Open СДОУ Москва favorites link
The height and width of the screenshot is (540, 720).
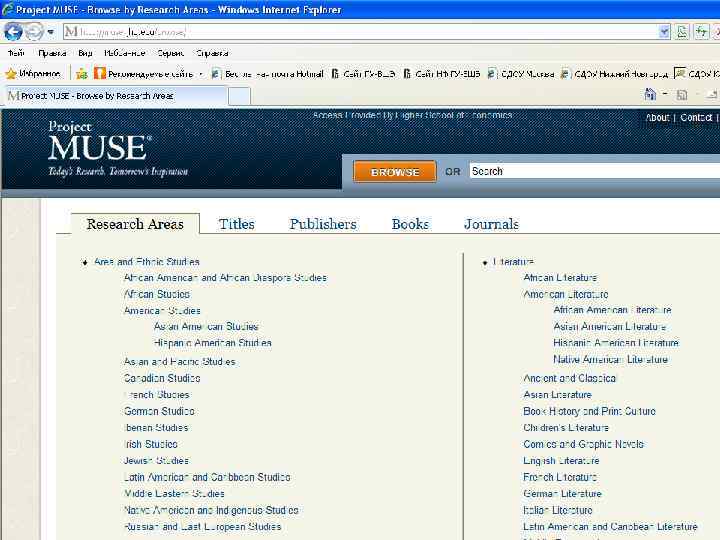tap(520, 73)
